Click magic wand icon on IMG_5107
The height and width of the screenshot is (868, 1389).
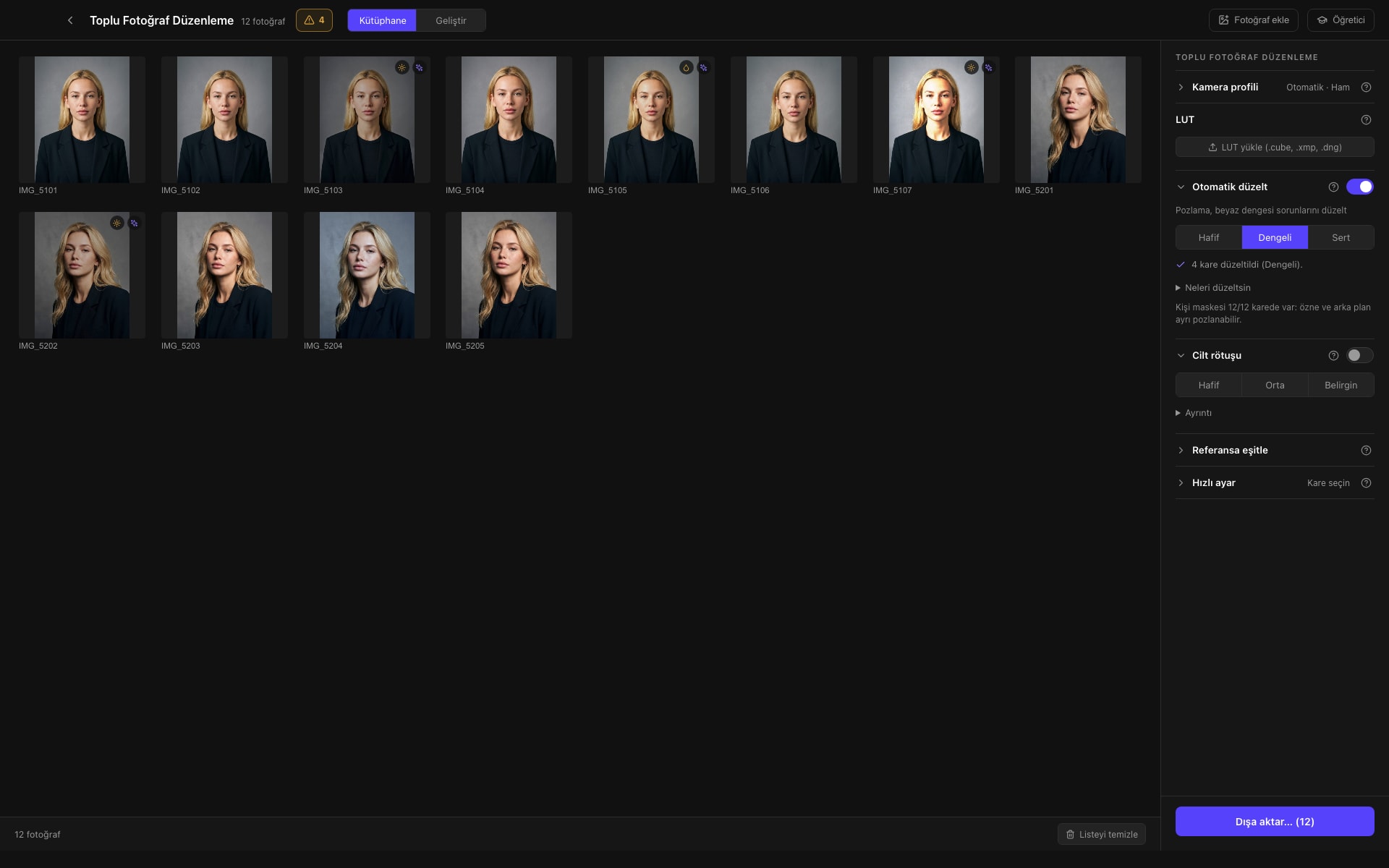pos(988,67)
